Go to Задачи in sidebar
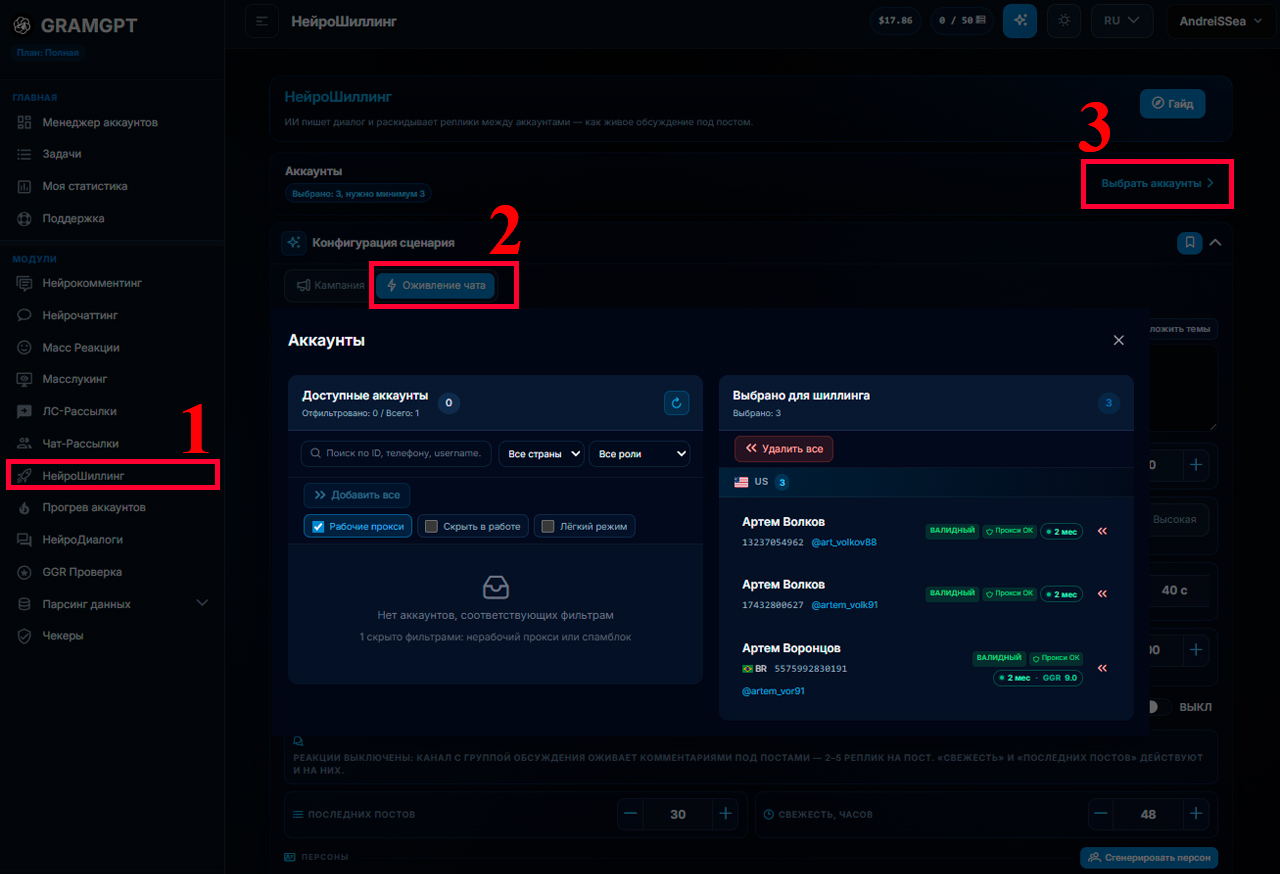1280x874 pixels. [62, 154]
